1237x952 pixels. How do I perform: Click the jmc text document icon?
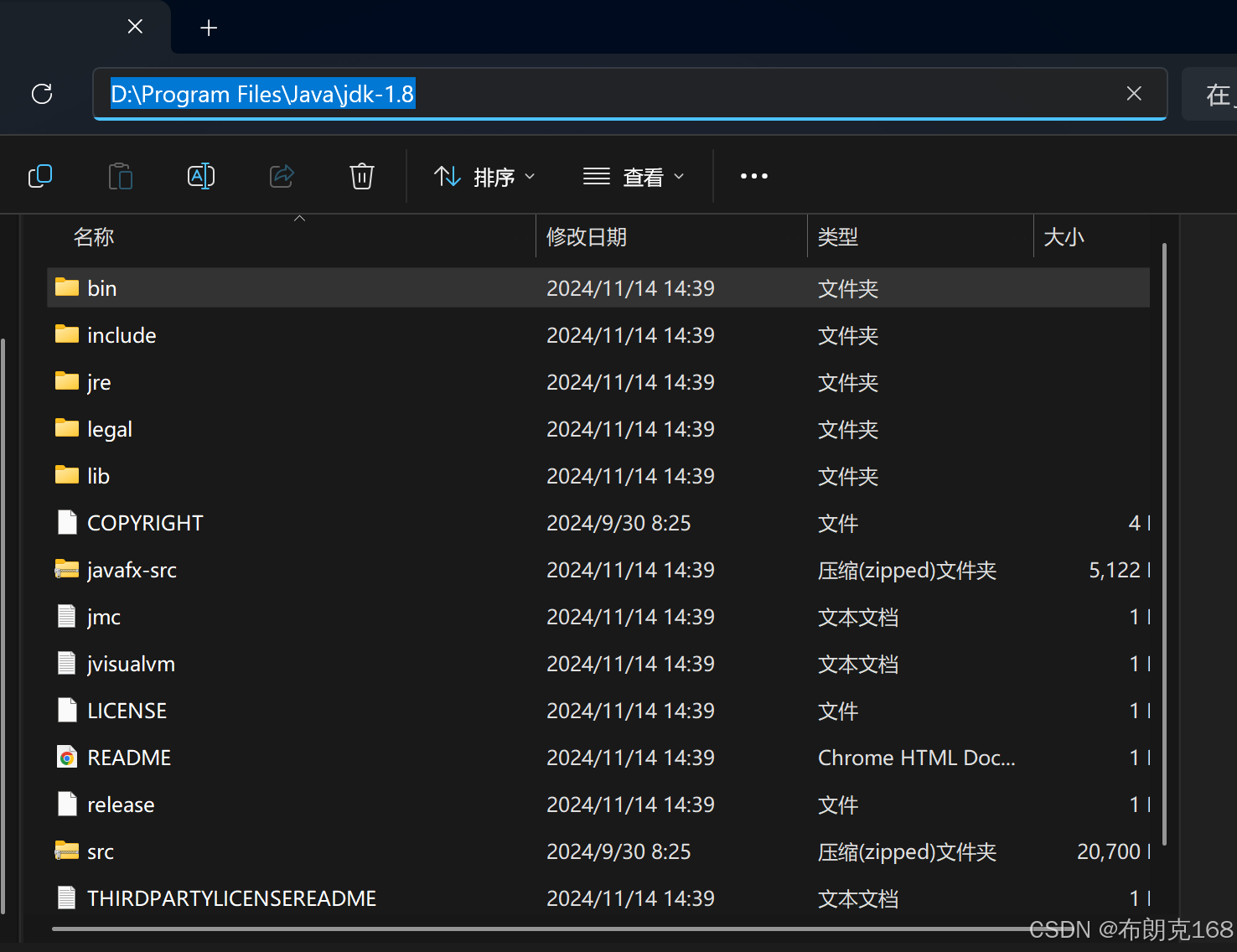click(67, 616)
